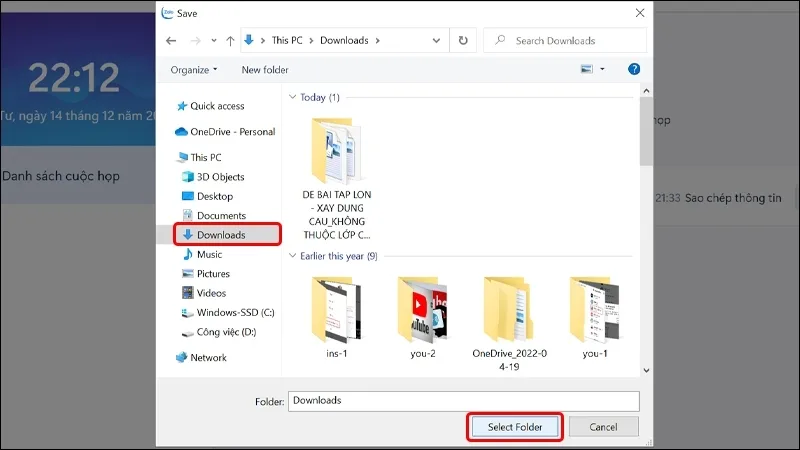The height and width of the screenshot is (450, 800).
Task: Collapse the Earlier this year (9) group
Action: pos(292,256)
